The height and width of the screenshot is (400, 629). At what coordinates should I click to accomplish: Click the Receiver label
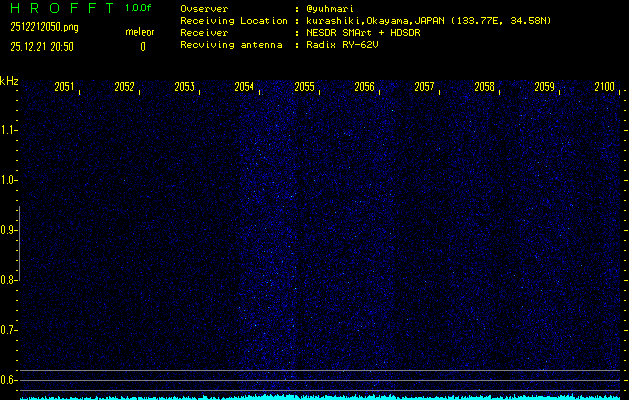click(x=204, y=33)
